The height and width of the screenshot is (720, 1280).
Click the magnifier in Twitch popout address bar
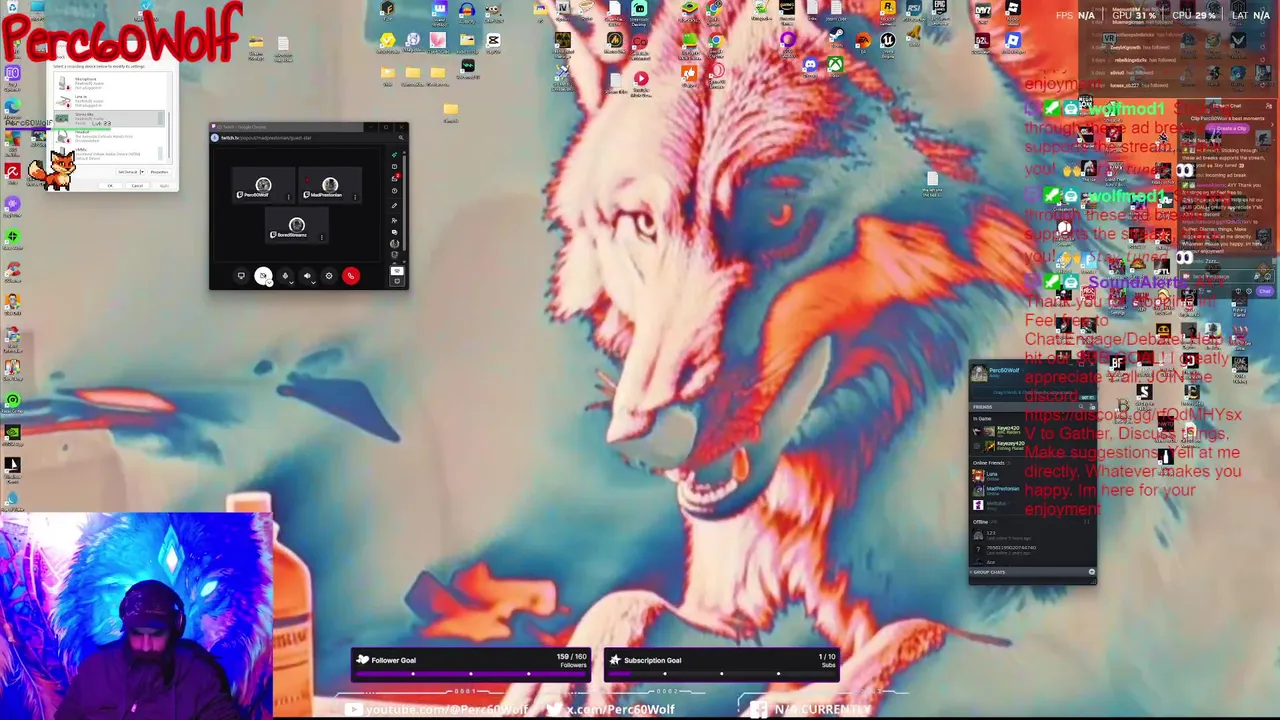[401, 138]
